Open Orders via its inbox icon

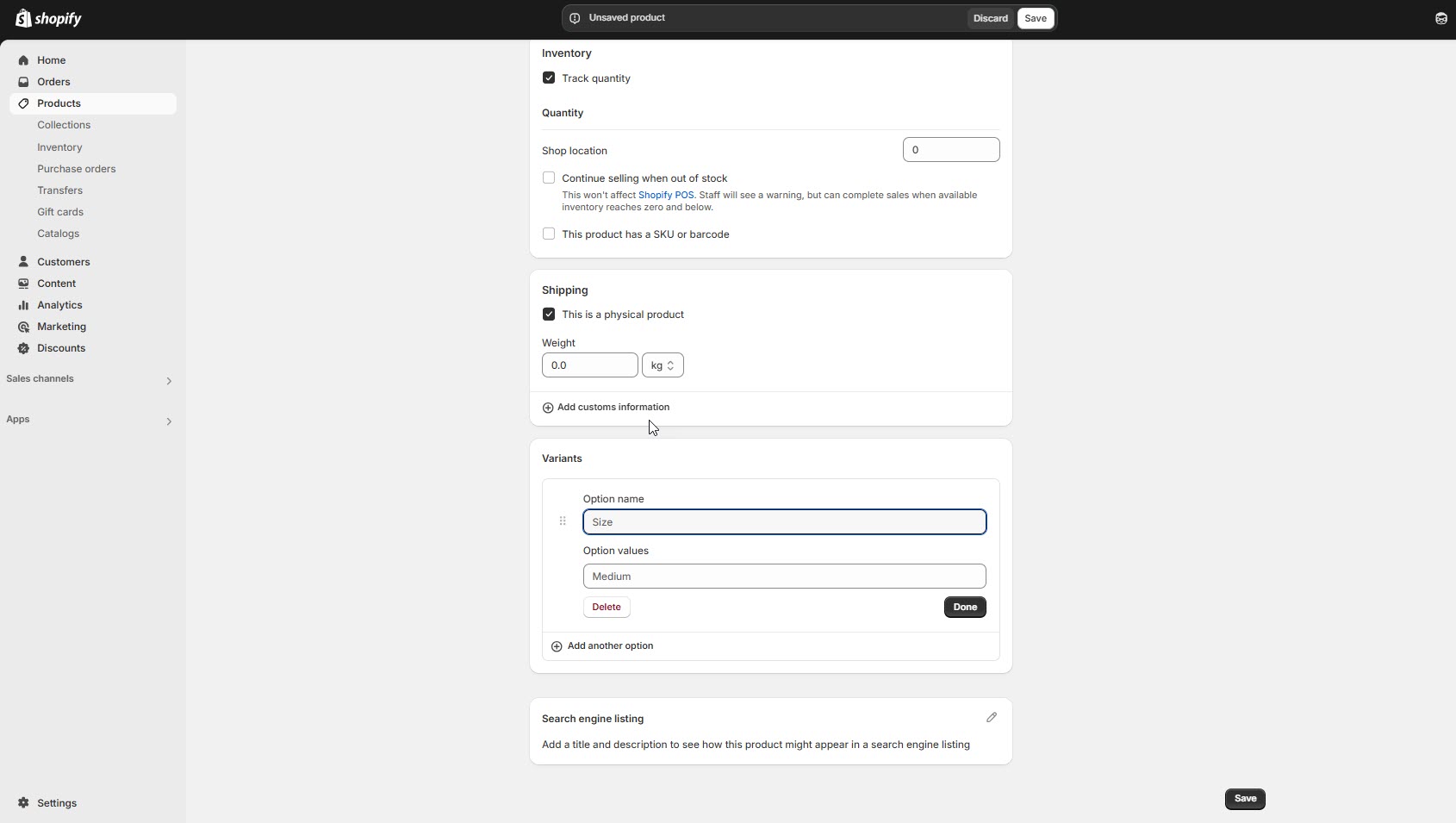pyautogui.click(x=23, y=82)
